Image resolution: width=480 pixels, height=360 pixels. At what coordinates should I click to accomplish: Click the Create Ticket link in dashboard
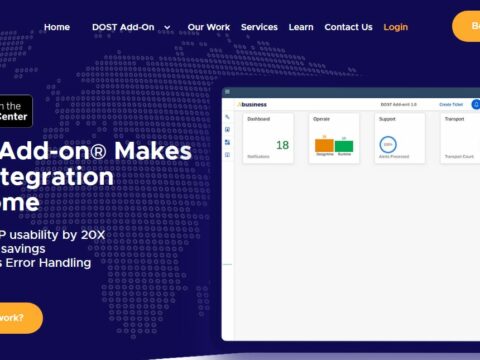pyautogui.click(x=451, y=104)
